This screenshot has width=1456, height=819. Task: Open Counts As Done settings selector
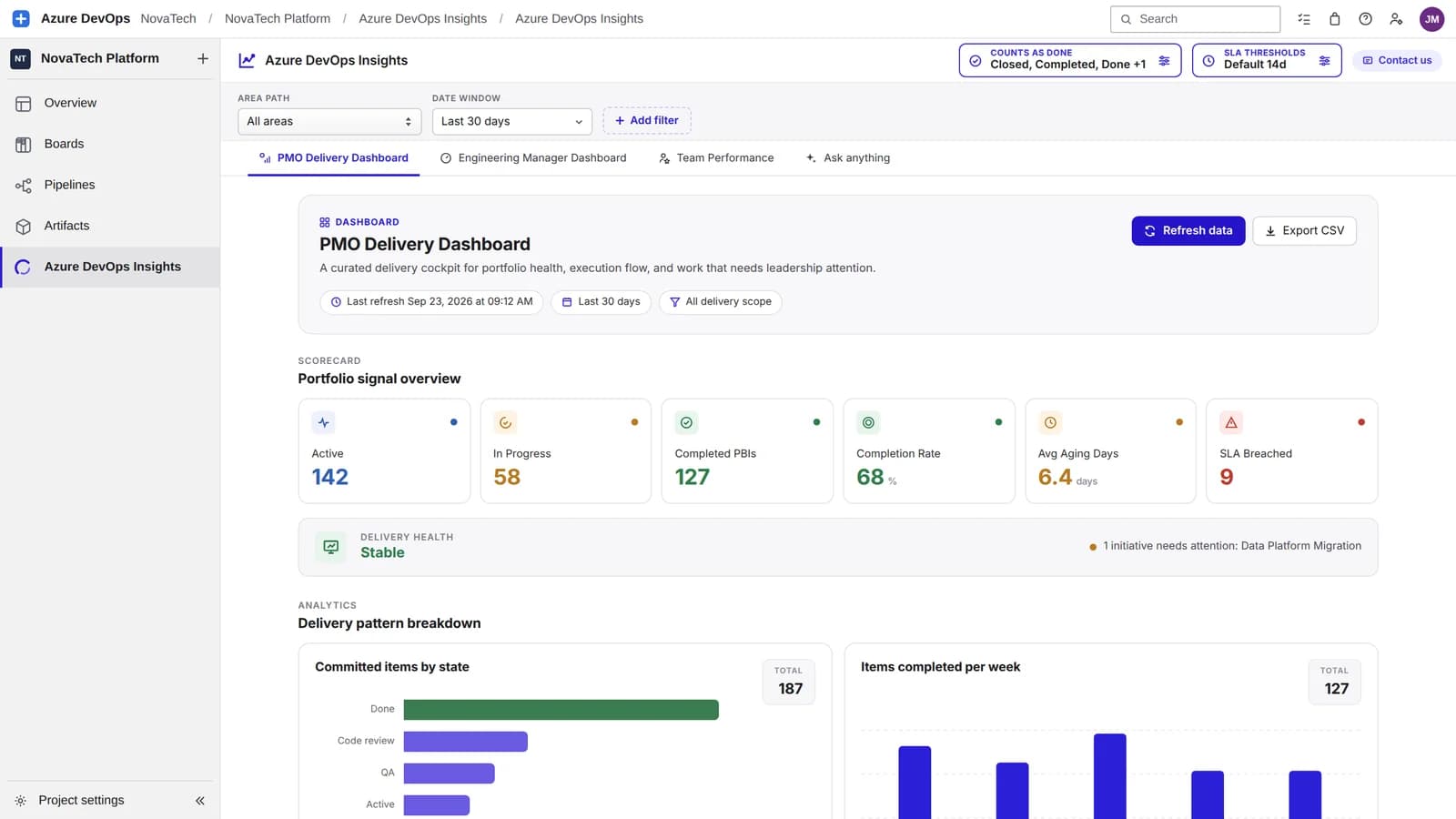[x=1070, y=60]
